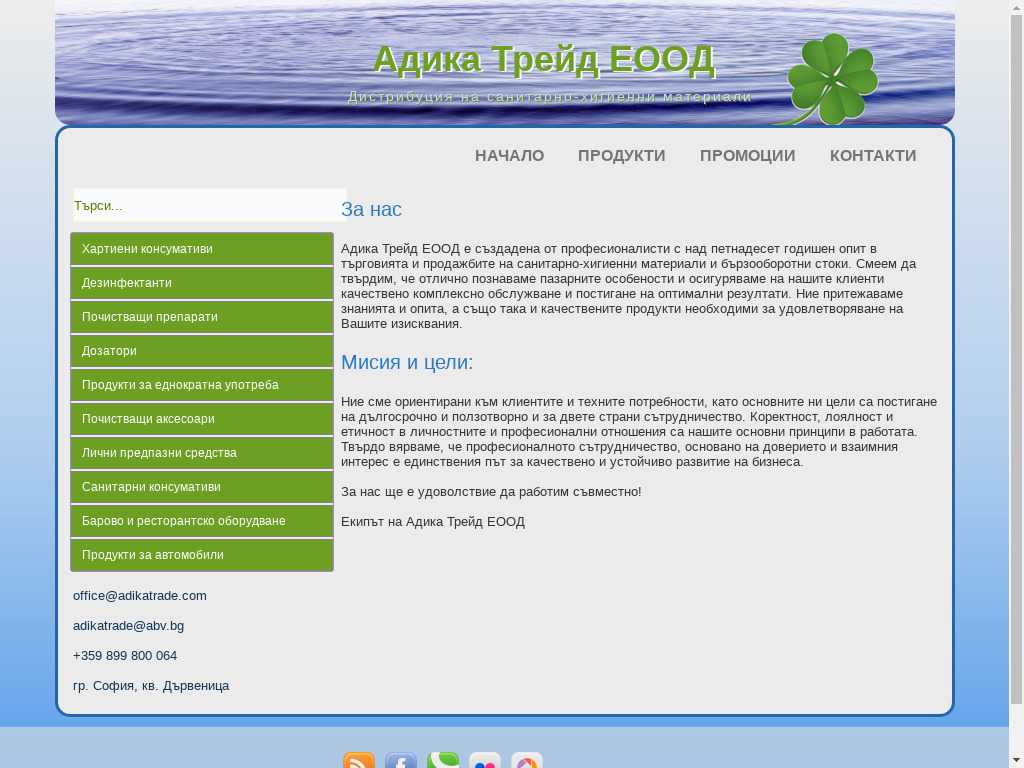This screenshot has width=1024, height=768.
Task: Open Продукти за еднократна употреба category
Action: (x=202, y=385)
